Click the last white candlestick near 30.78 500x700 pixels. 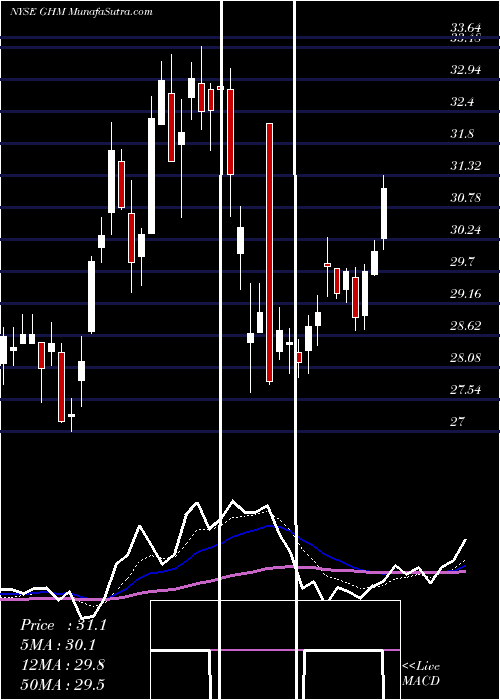(383, 213)
